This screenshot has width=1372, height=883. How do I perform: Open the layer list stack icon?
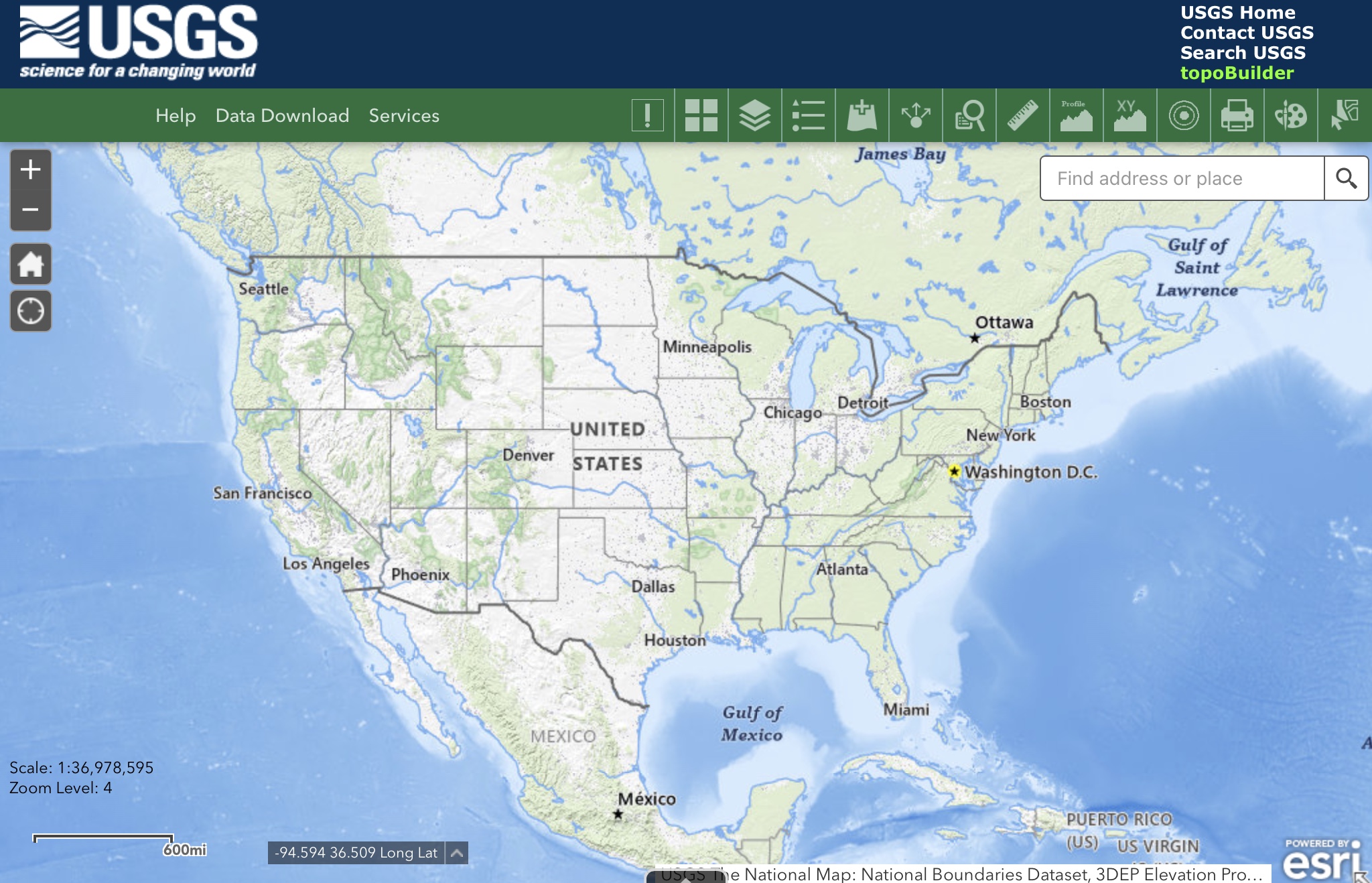pos(754,115)
